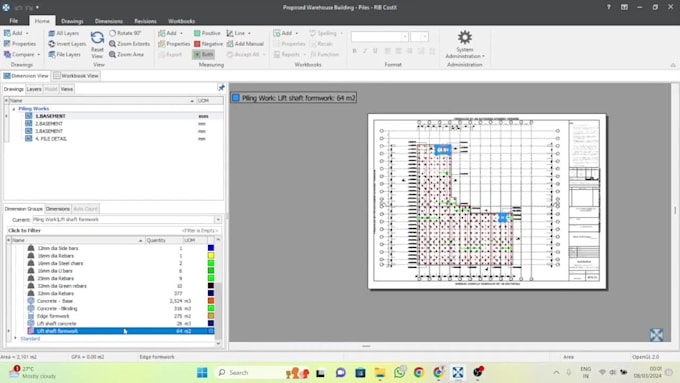Switch to the Drawings ribbon tab
The width and height of the screenshot is (680, 383).
click(72, 21)
